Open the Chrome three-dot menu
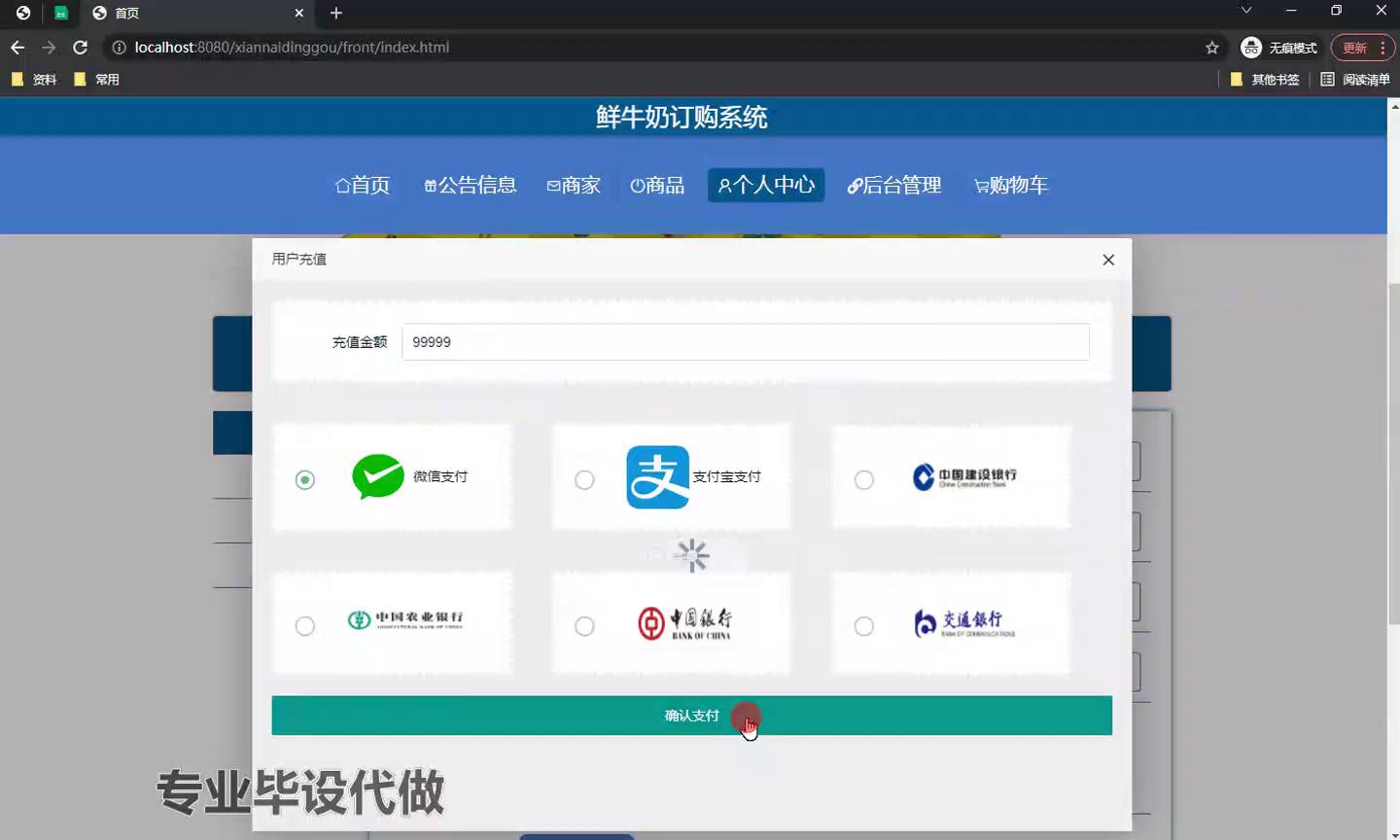 pos(1382,48)
